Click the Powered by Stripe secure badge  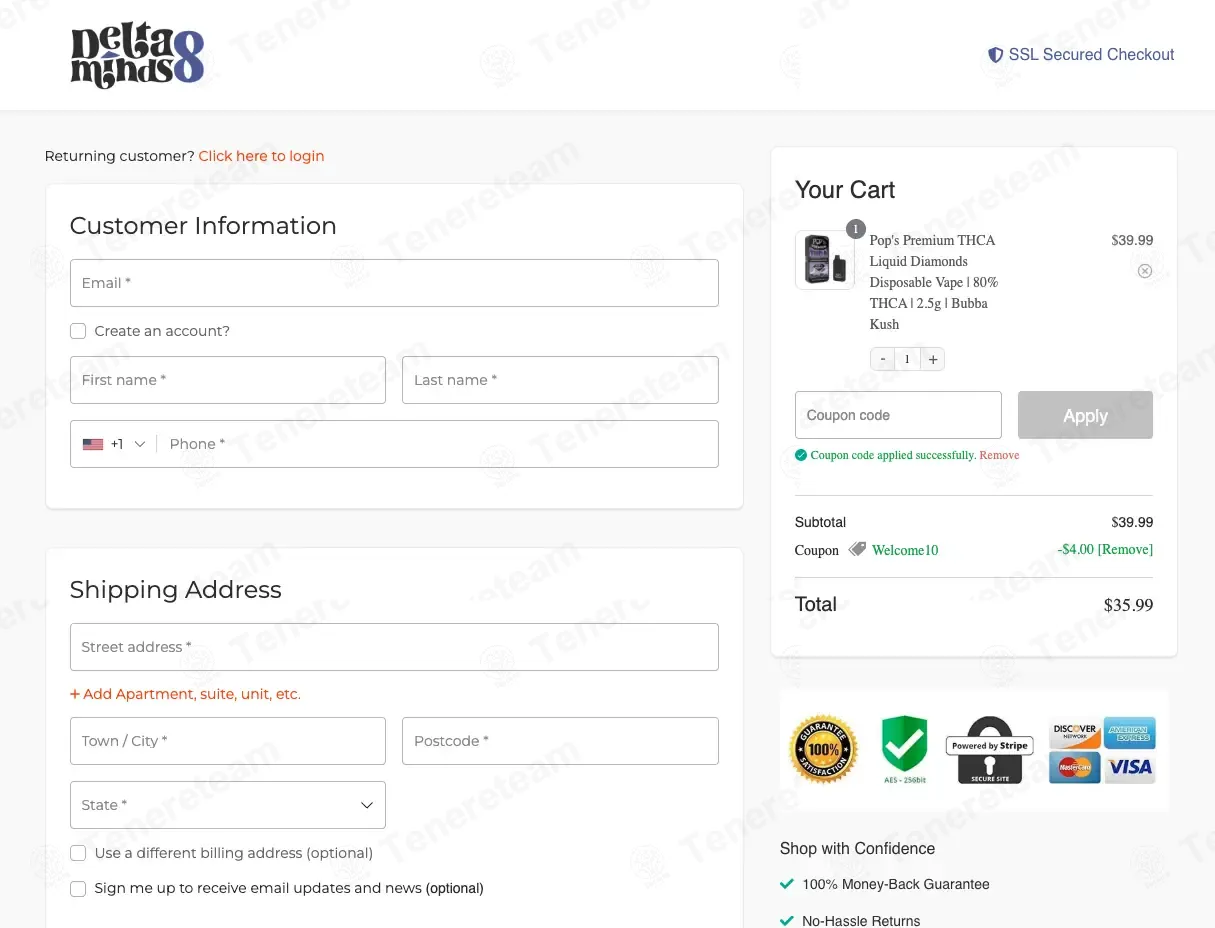[x=989, y=750]
